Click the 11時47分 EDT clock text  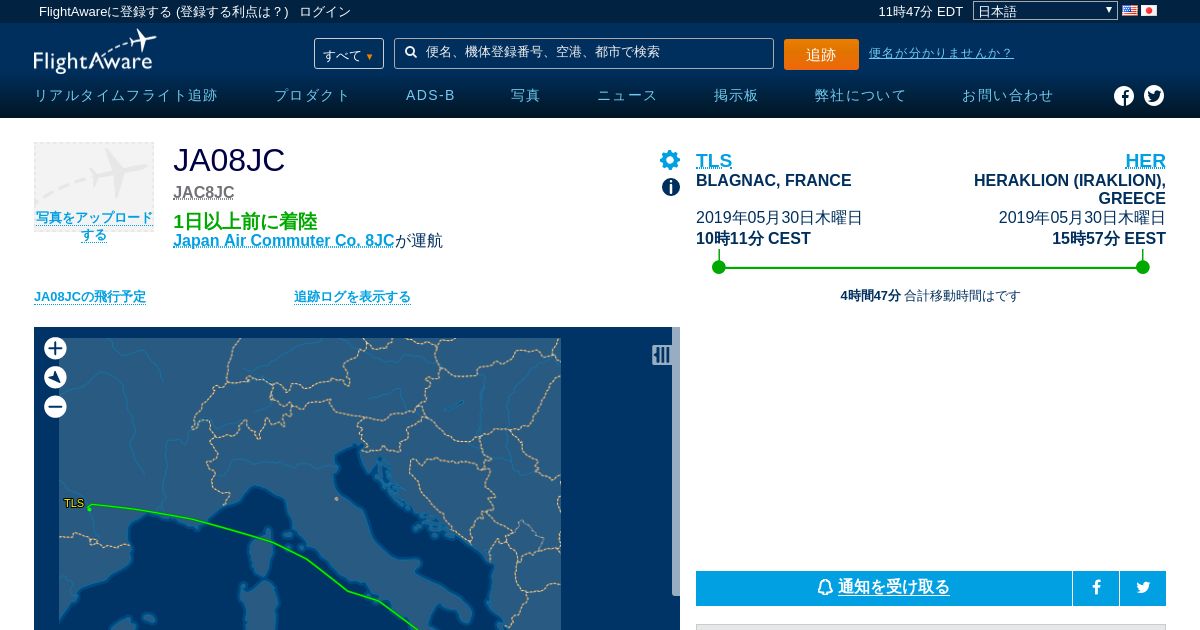[x=920, y=12]
